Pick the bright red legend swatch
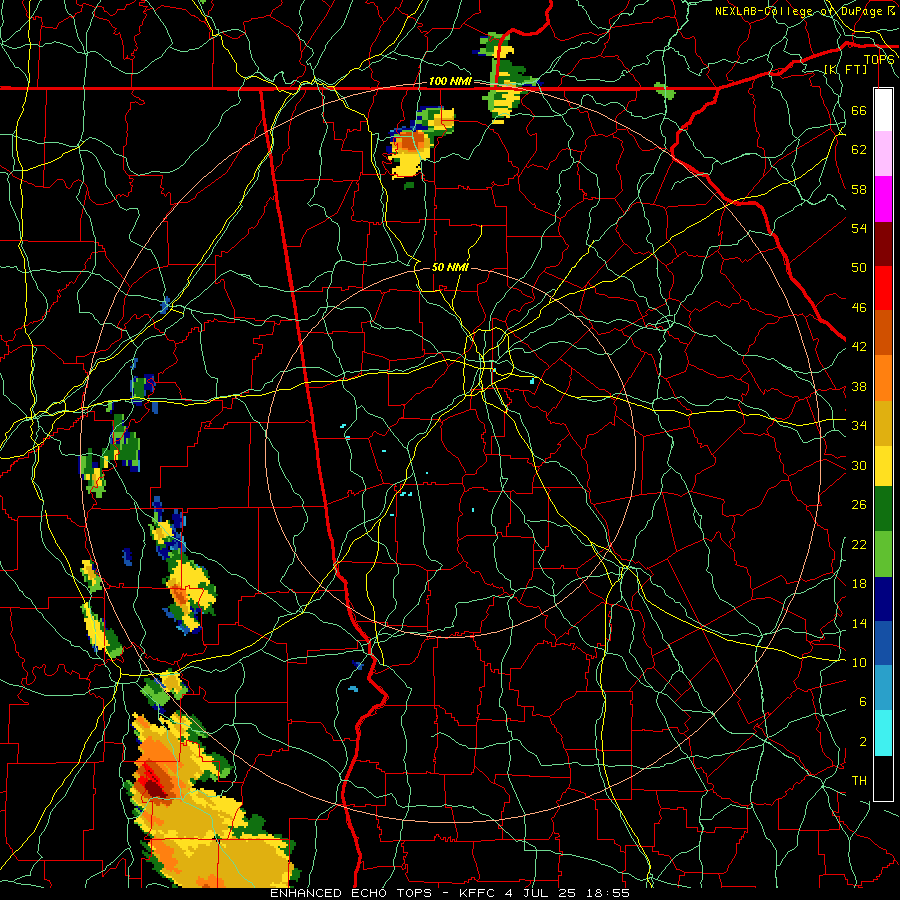The image size is (900, 900). click(883, 288)
